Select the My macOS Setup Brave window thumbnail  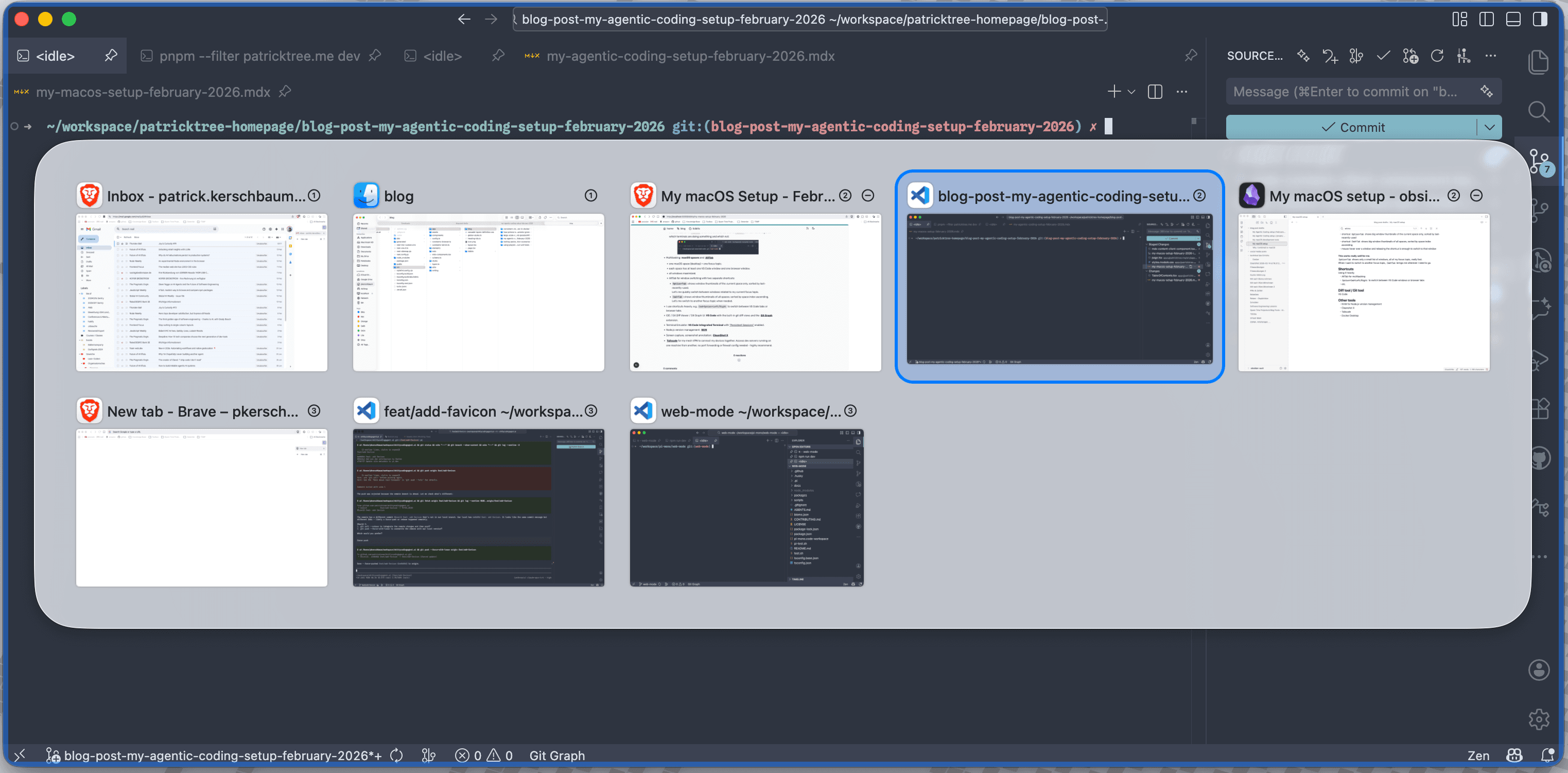tap(755, 293)
